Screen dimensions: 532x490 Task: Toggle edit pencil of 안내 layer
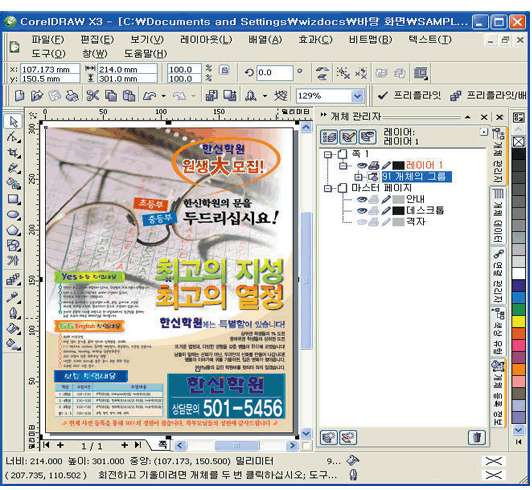[385, 199]
